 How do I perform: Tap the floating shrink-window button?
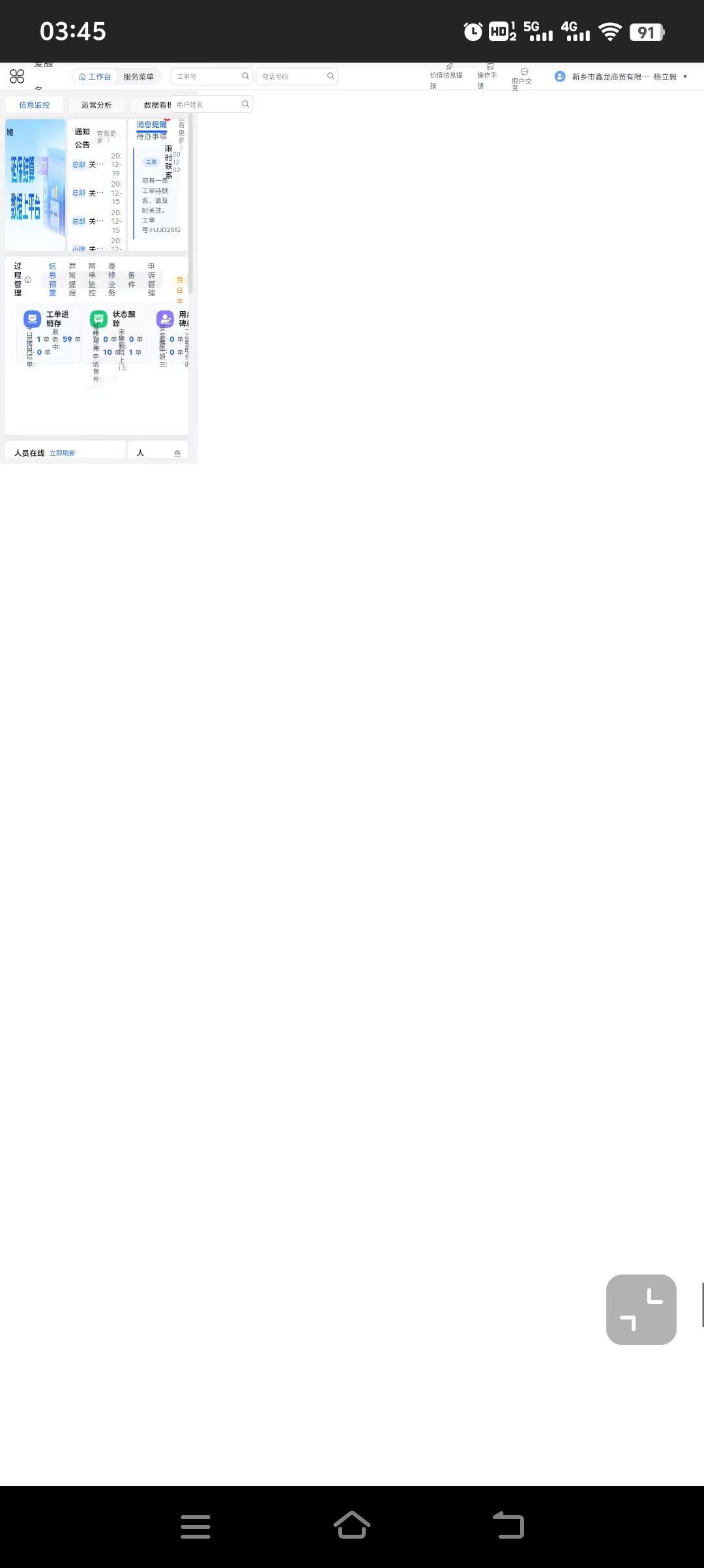pyautogui.click(x=641, y=1309)
